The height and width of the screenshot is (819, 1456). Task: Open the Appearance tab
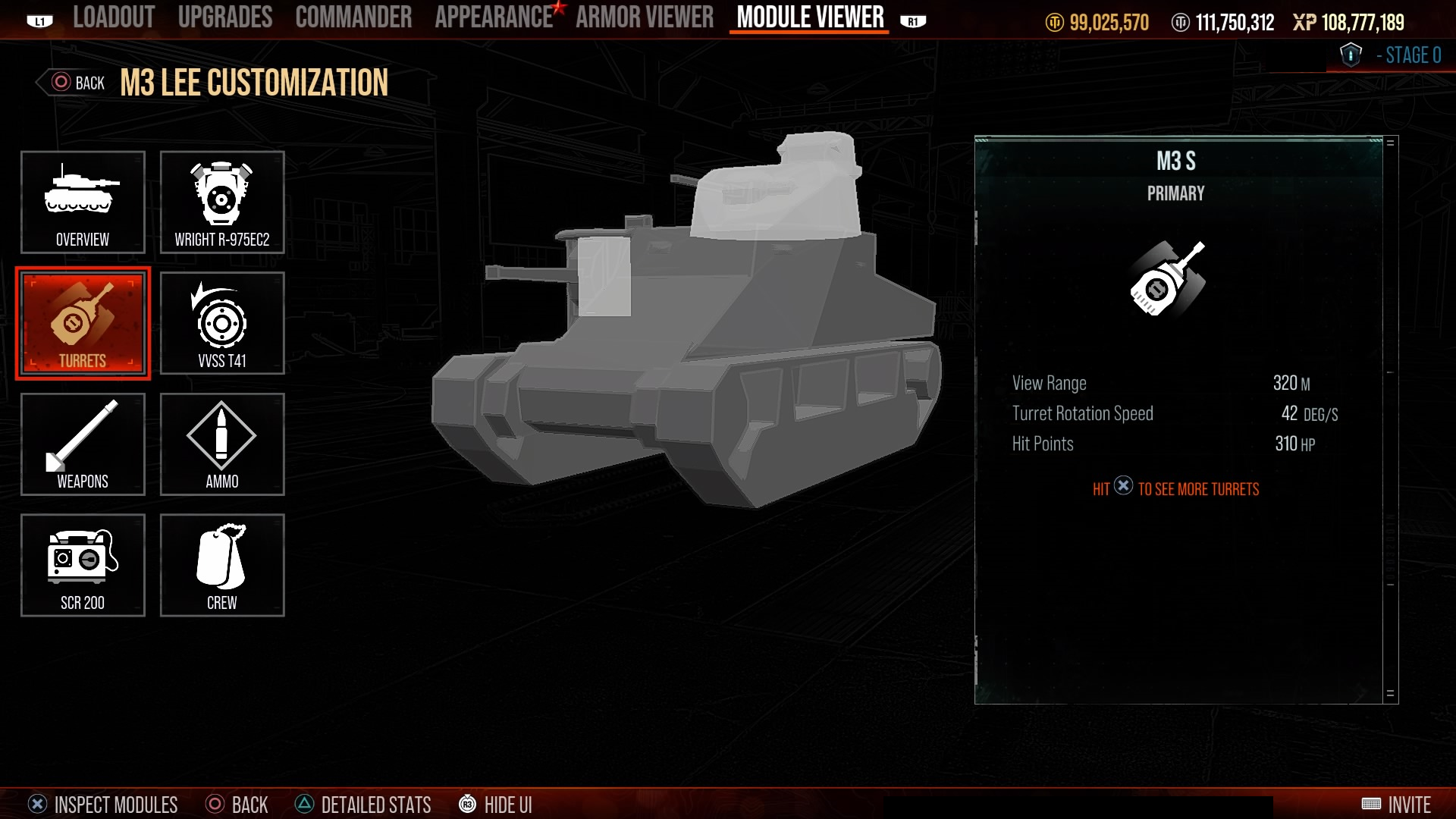[494, 17]
